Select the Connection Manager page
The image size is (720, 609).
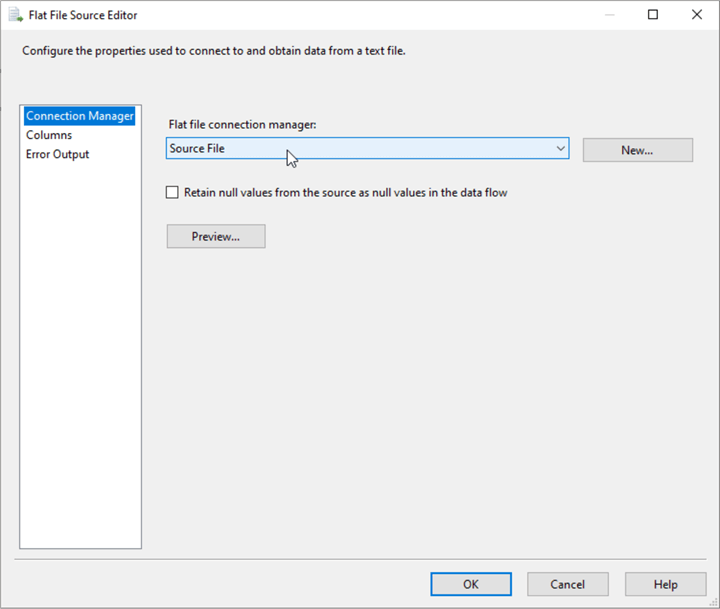coord(80,116)
